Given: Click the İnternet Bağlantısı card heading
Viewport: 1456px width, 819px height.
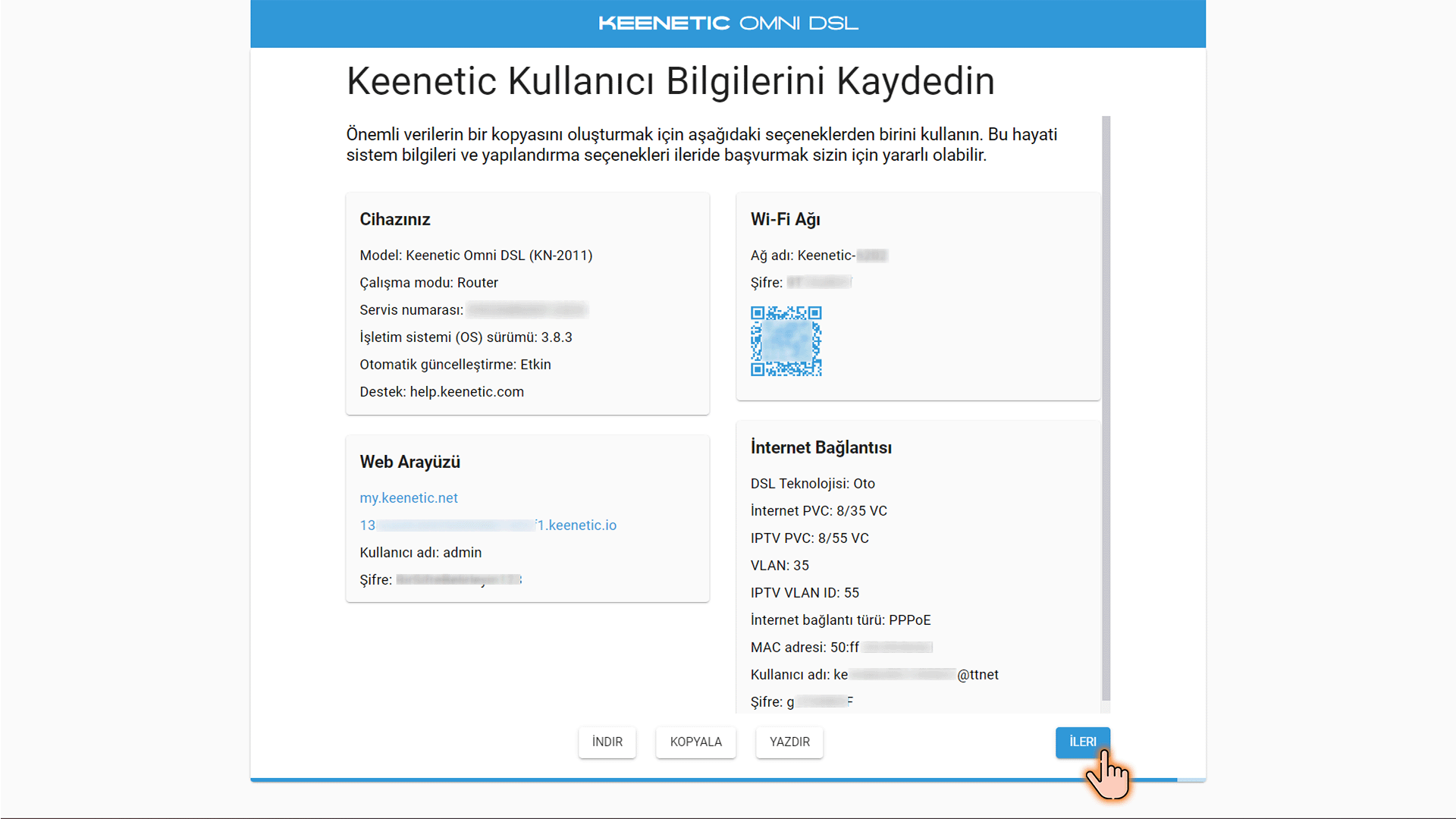Looking at the screenshot, I should (x=821, y=448).
